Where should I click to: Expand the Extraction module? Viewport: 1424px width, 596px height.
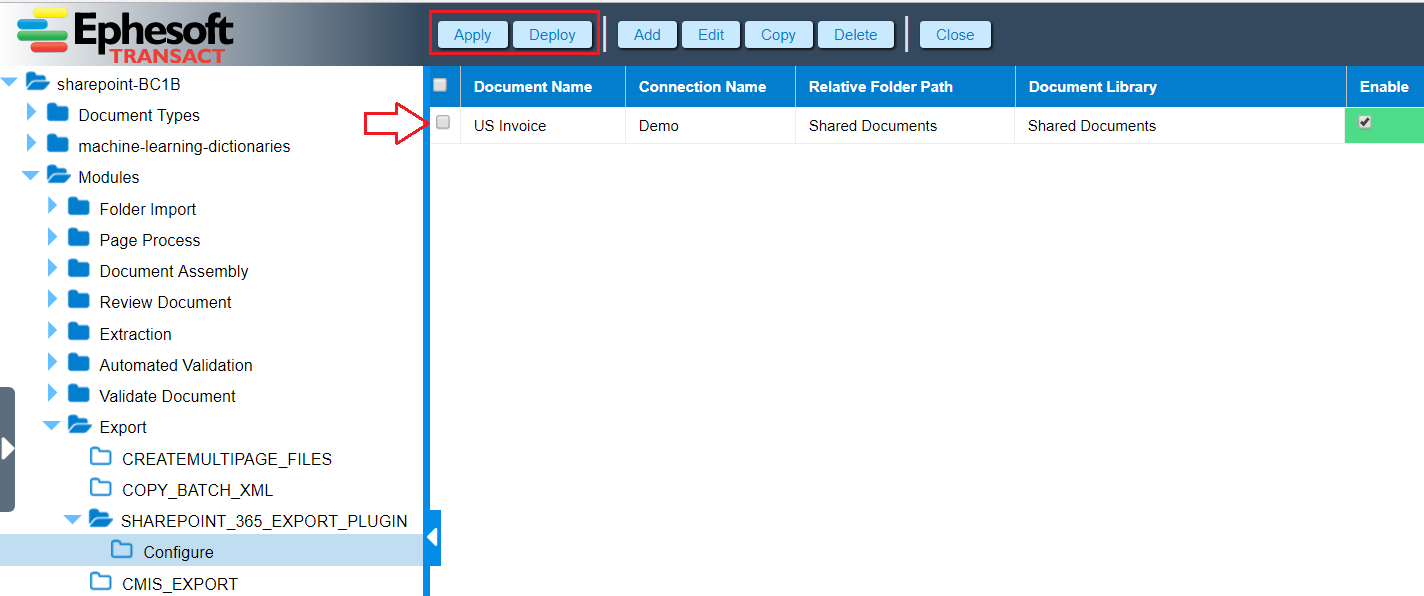tap(52, 332)
